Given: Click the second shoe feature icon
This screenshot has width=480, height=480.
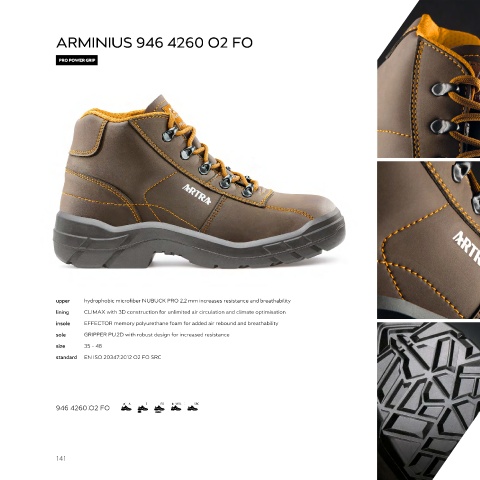Looking at the screenshot, I should point(143,407).
